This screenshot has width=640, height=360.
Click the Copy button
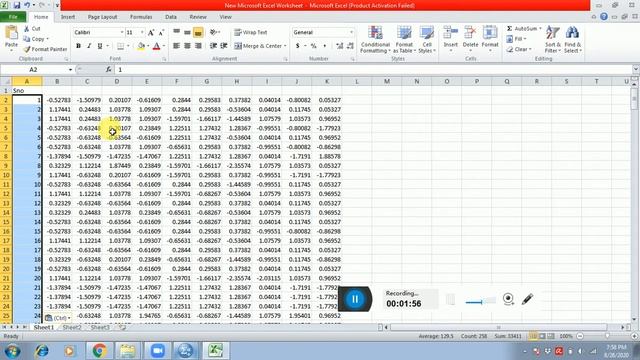(x=35, y=39)
